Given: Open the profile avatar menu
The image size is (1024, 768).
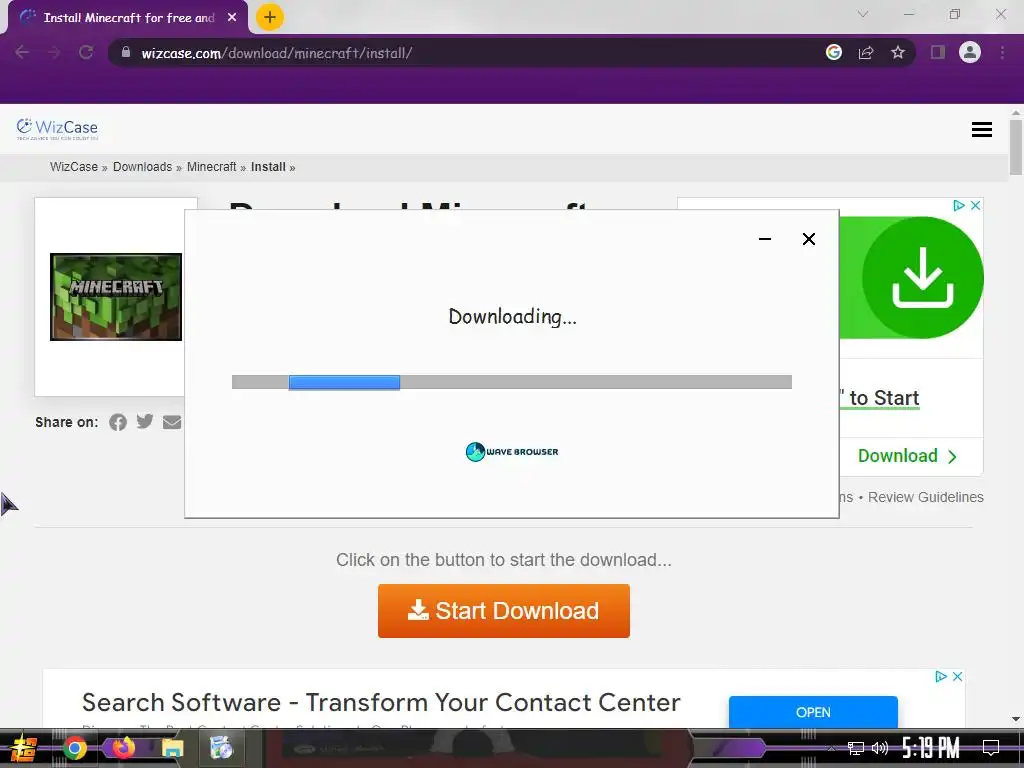Looking at the screenshot, I should click(x=970, y=52).
